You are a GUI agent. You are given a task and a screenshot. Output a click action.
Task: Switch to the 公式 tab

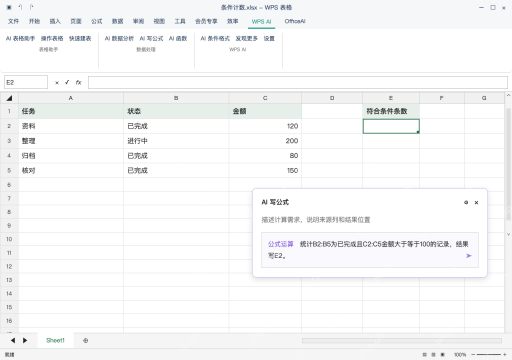point(97,21)
